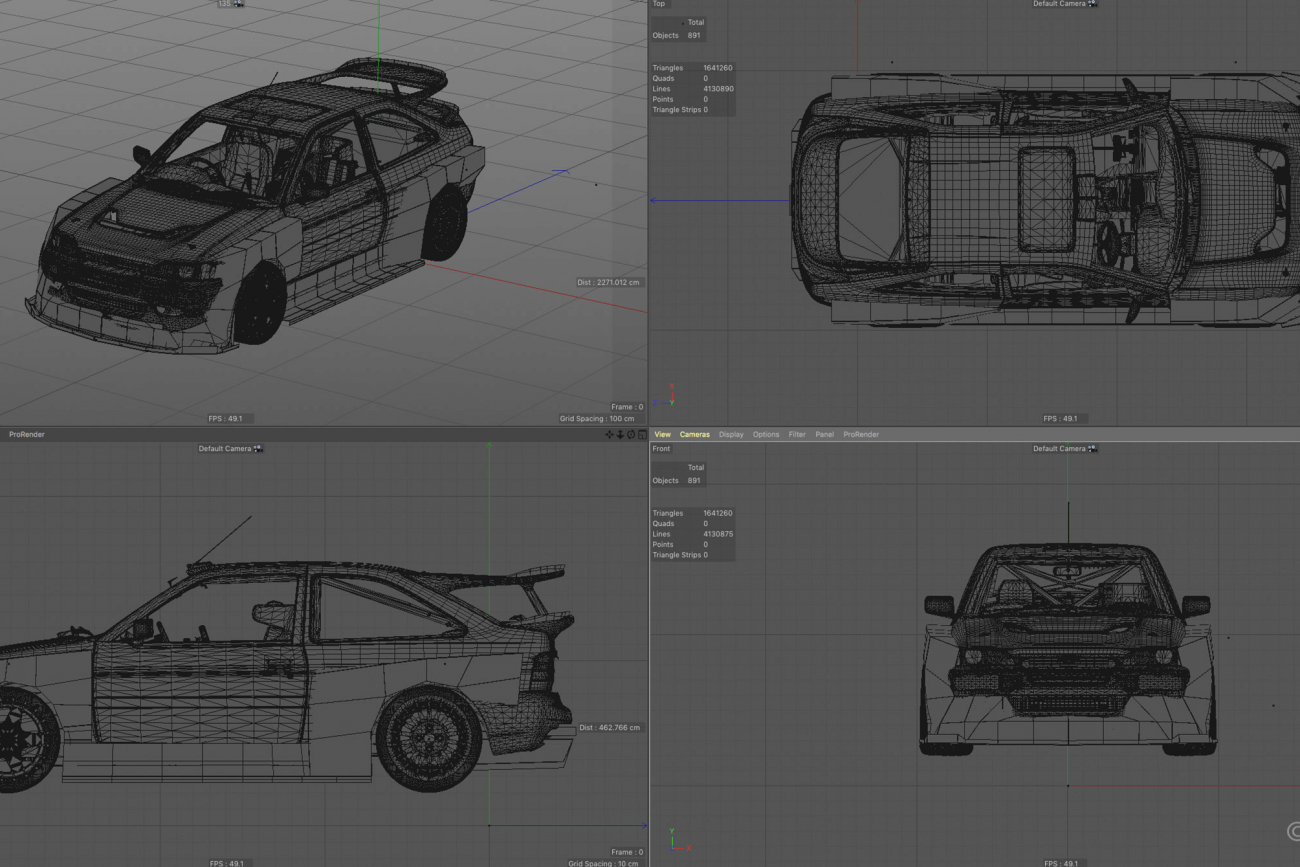1300x867 pixels.
Task: Select the car's rear wheel in the side view
Action: pyautogui.click(x=429, y=737)
